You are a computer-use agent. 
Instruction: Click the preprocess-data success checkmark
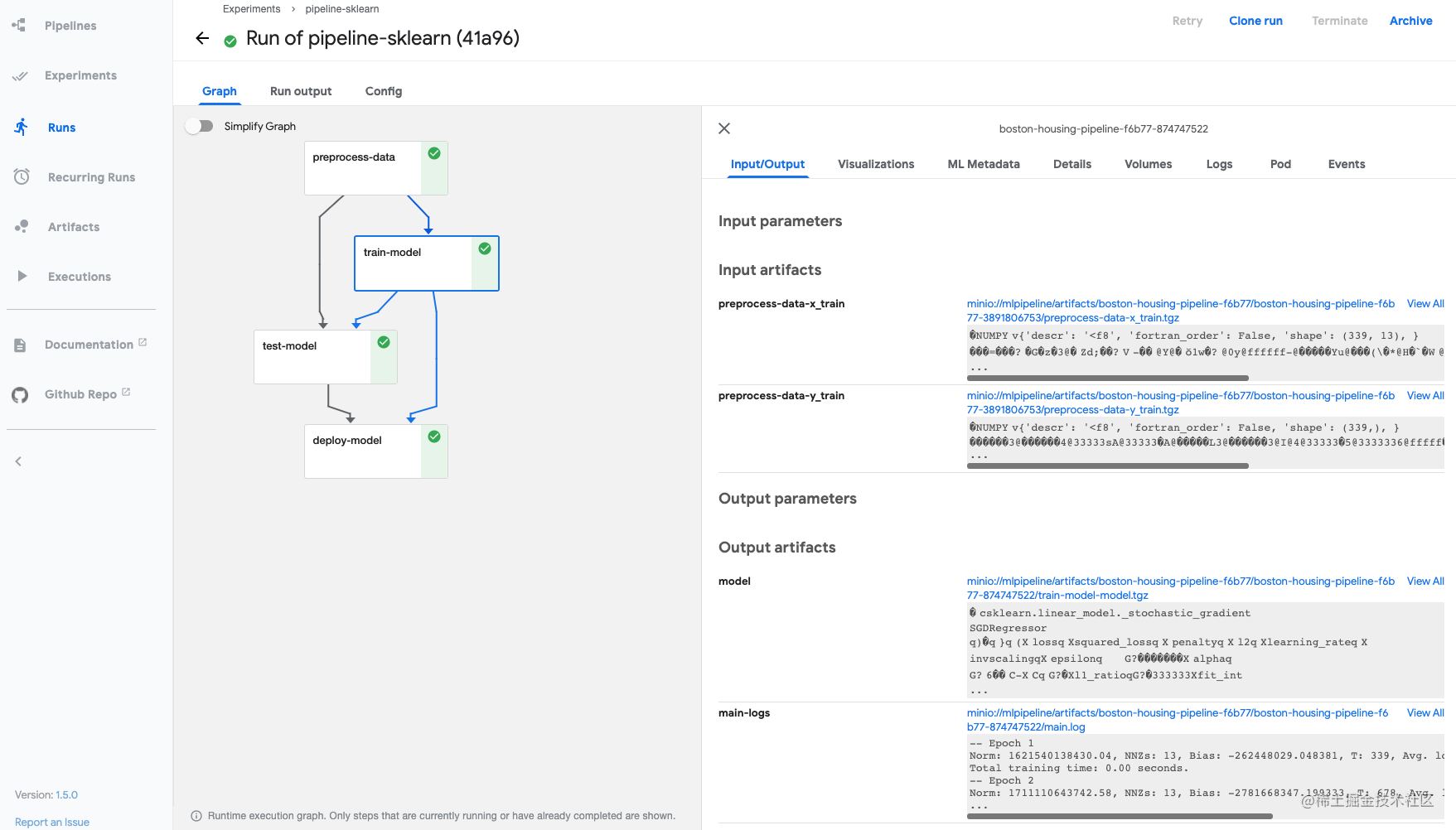click(x=433, y=153)
